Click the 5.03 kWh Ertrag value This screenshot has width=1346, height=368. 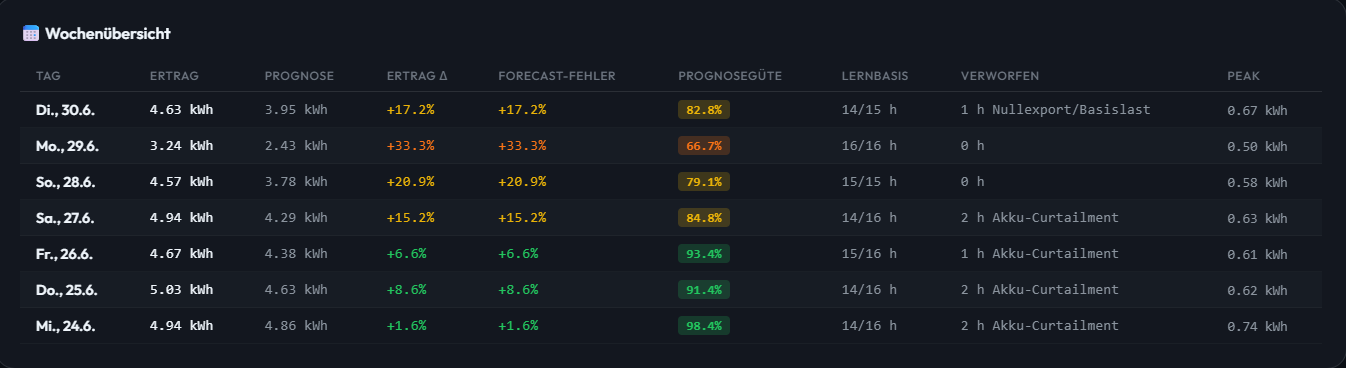pyautogui.click(x=181, y=290)
